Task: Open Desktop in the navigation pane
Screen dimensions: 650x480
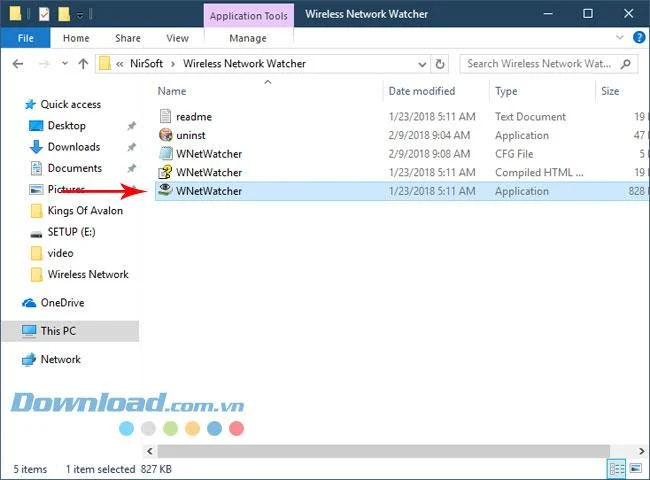Action: click(66, 126)
